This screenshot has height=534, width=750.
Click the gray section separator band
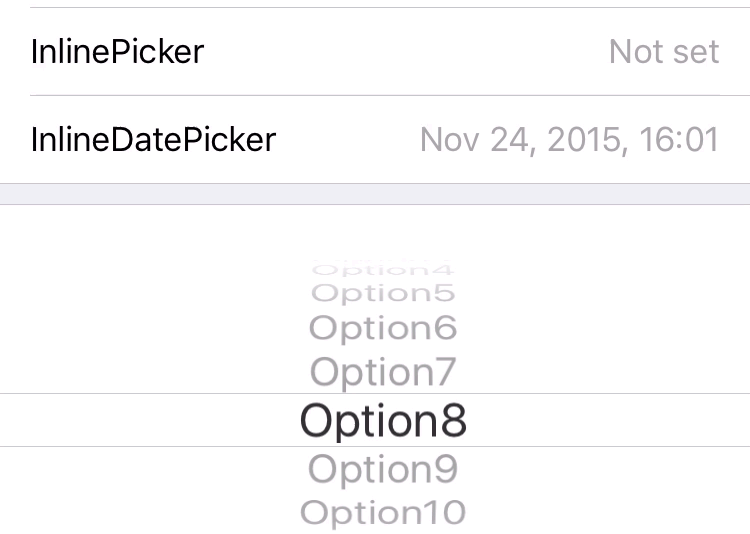(375, 194)
